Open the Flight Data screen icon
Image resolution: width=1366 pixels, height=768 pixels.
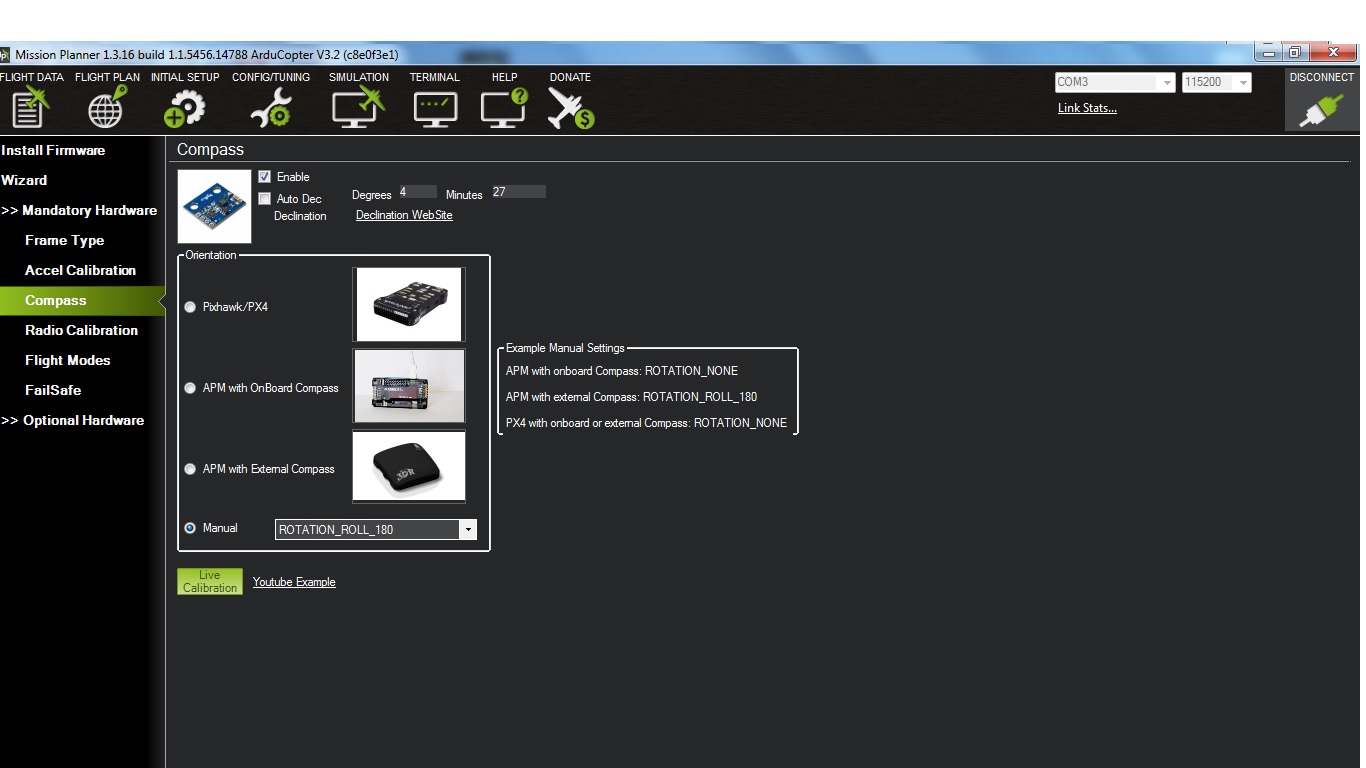29,108
